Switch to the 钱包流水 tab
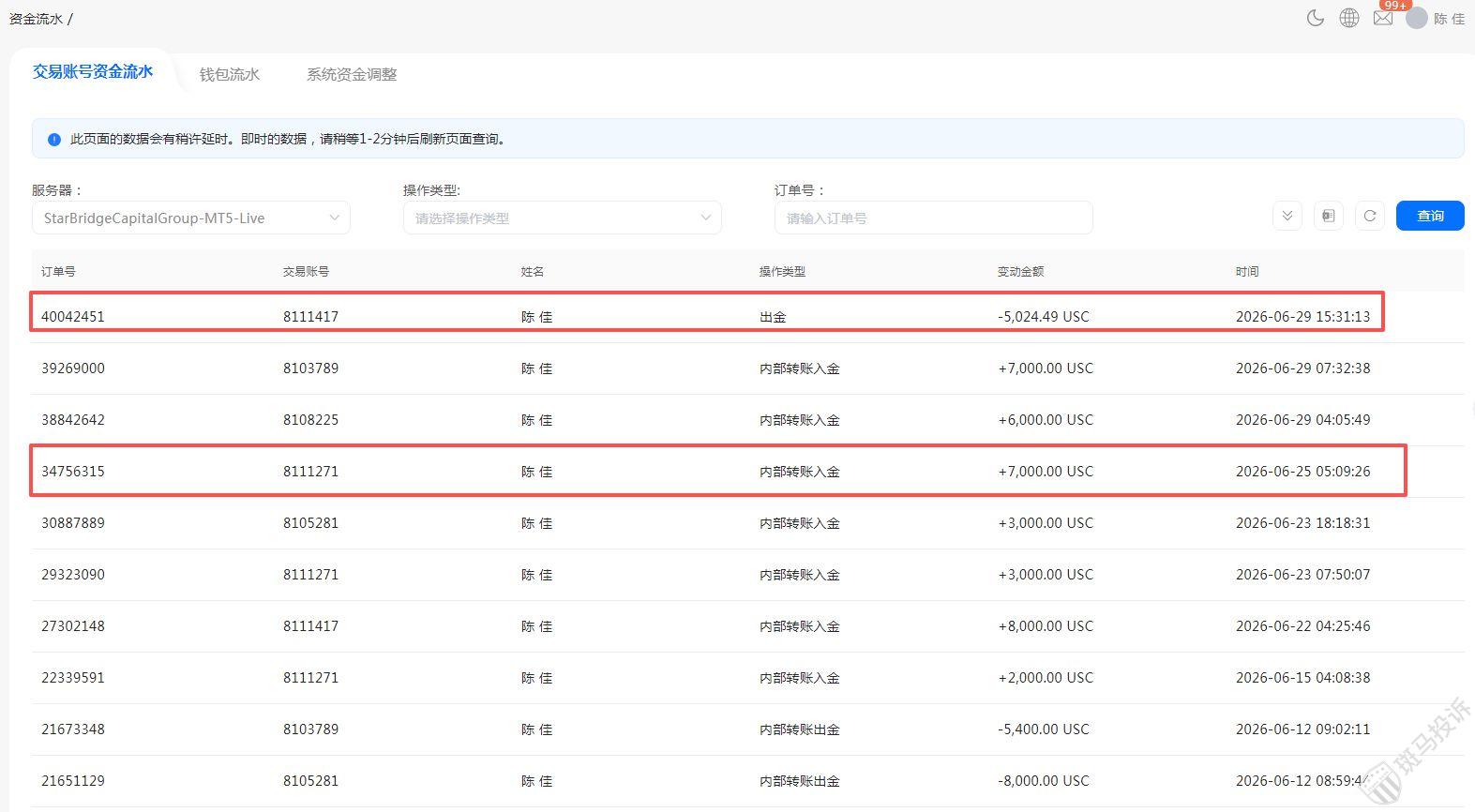Viewport: 1475px width, 812px height. point(230,74)
